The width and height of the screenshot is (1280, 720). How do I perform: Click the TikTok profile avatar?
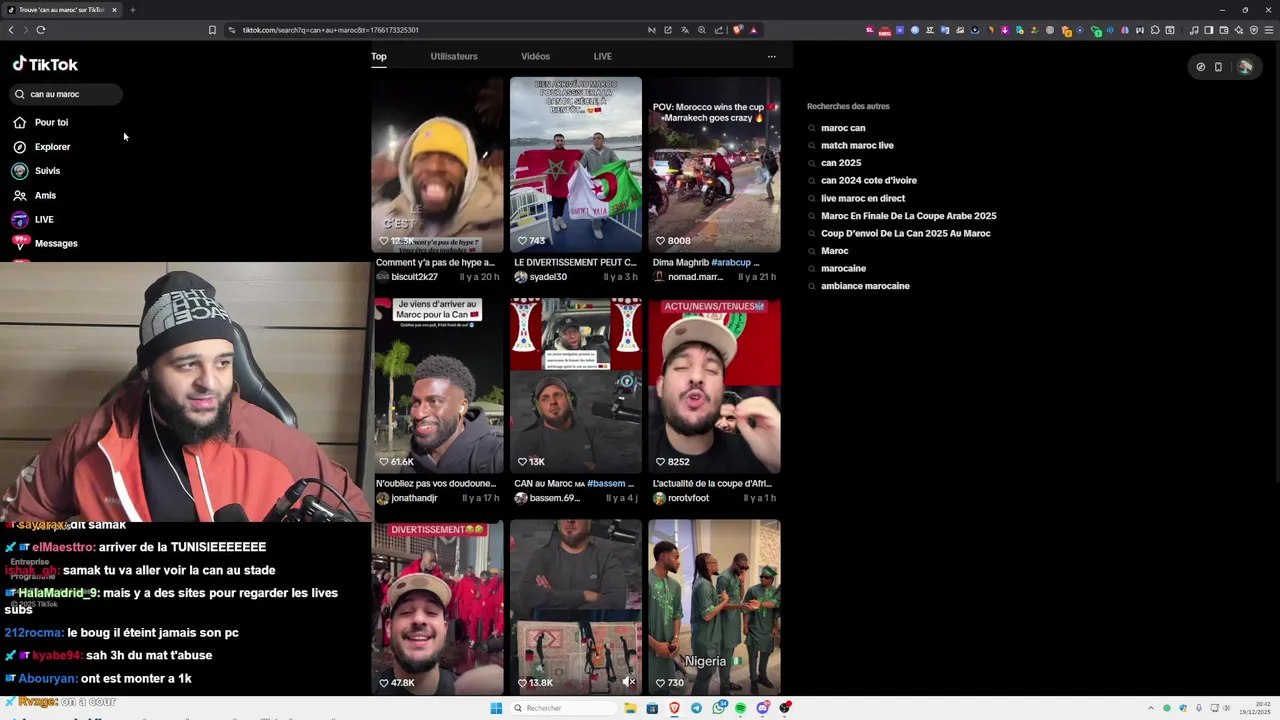(x=1245, y=67)
